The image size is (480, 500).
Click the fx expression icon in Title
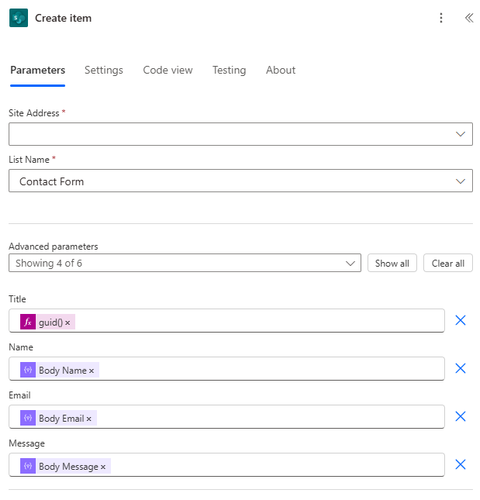pos(28,322)
